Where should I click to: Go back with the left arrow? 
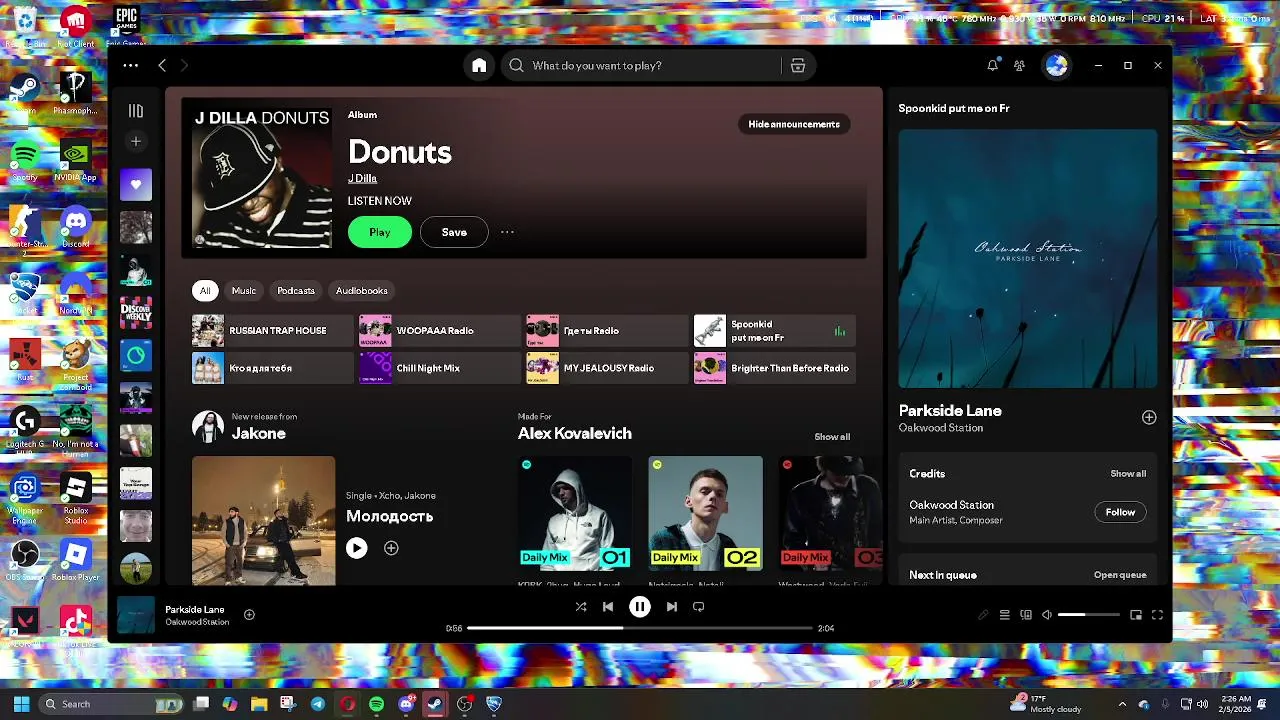[162, 65]
